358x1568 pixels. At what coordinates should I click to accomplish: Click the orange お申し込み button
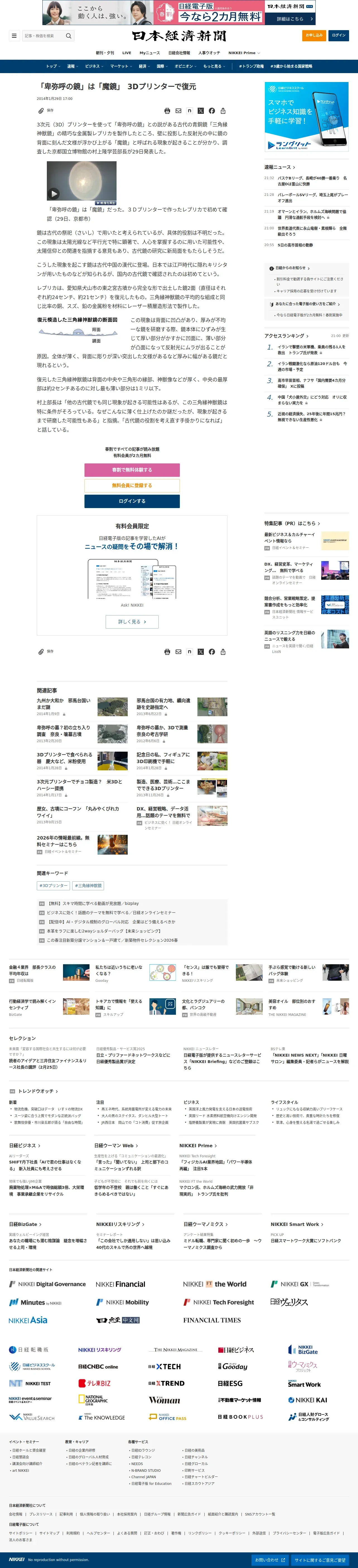tap(314, 35)
